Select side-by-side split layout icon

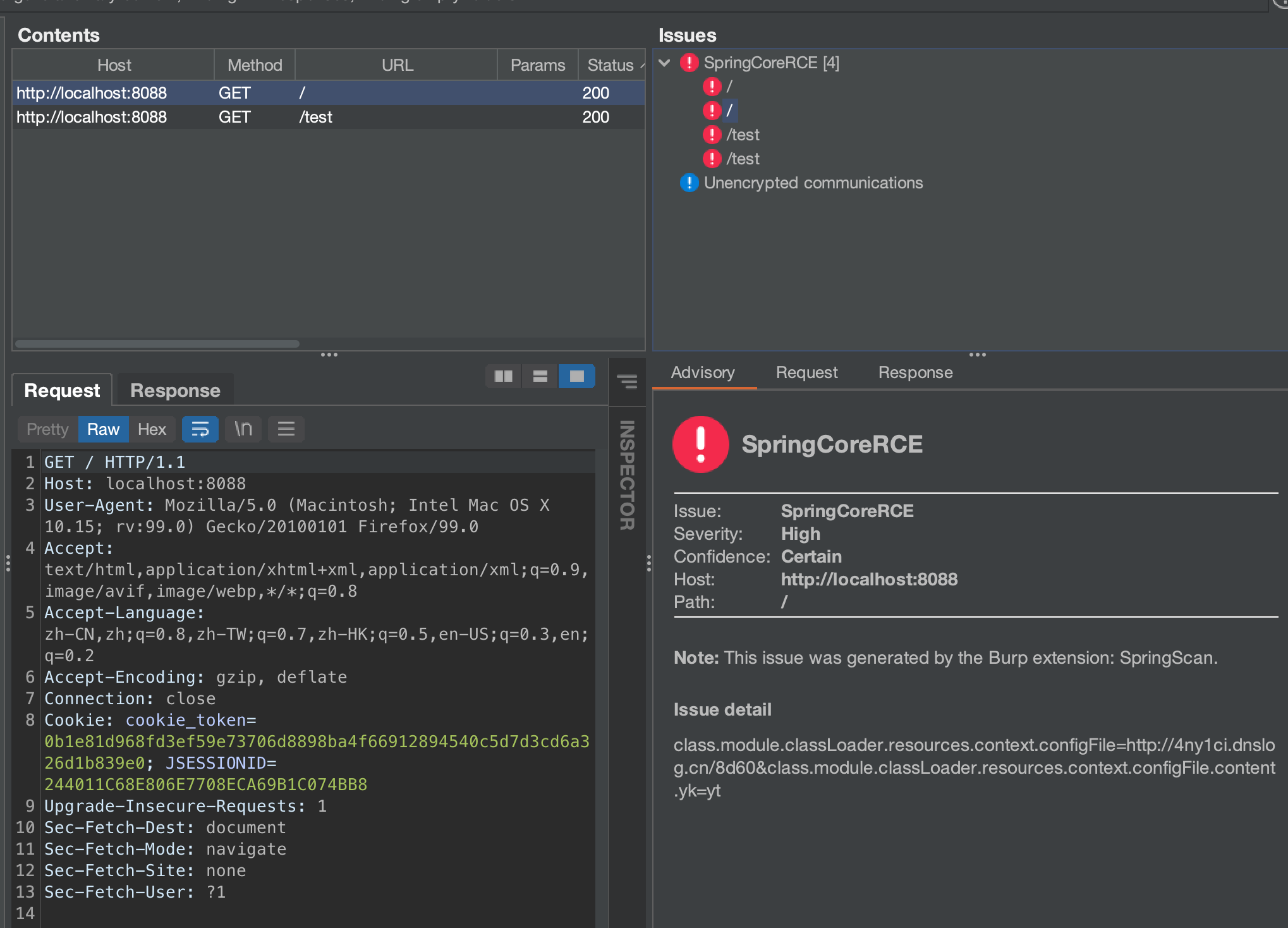point(503,377)
